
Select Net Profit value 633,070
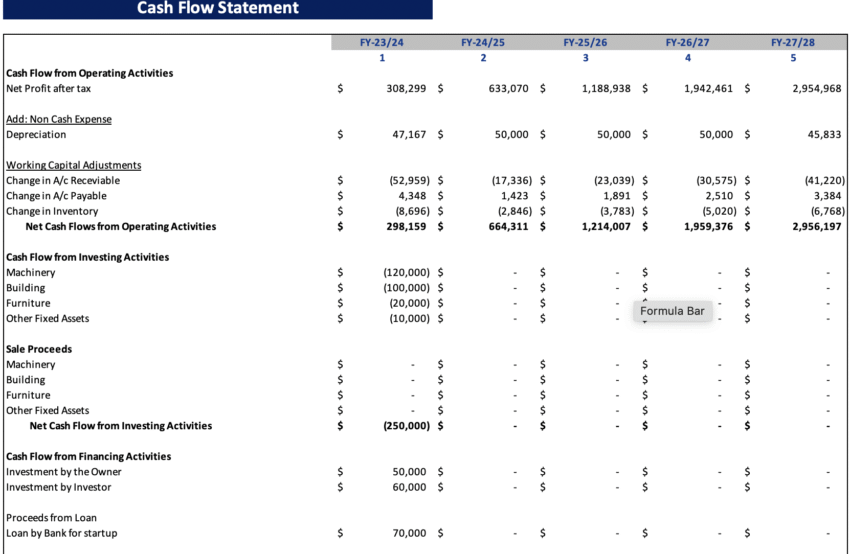tap(508, 88)
